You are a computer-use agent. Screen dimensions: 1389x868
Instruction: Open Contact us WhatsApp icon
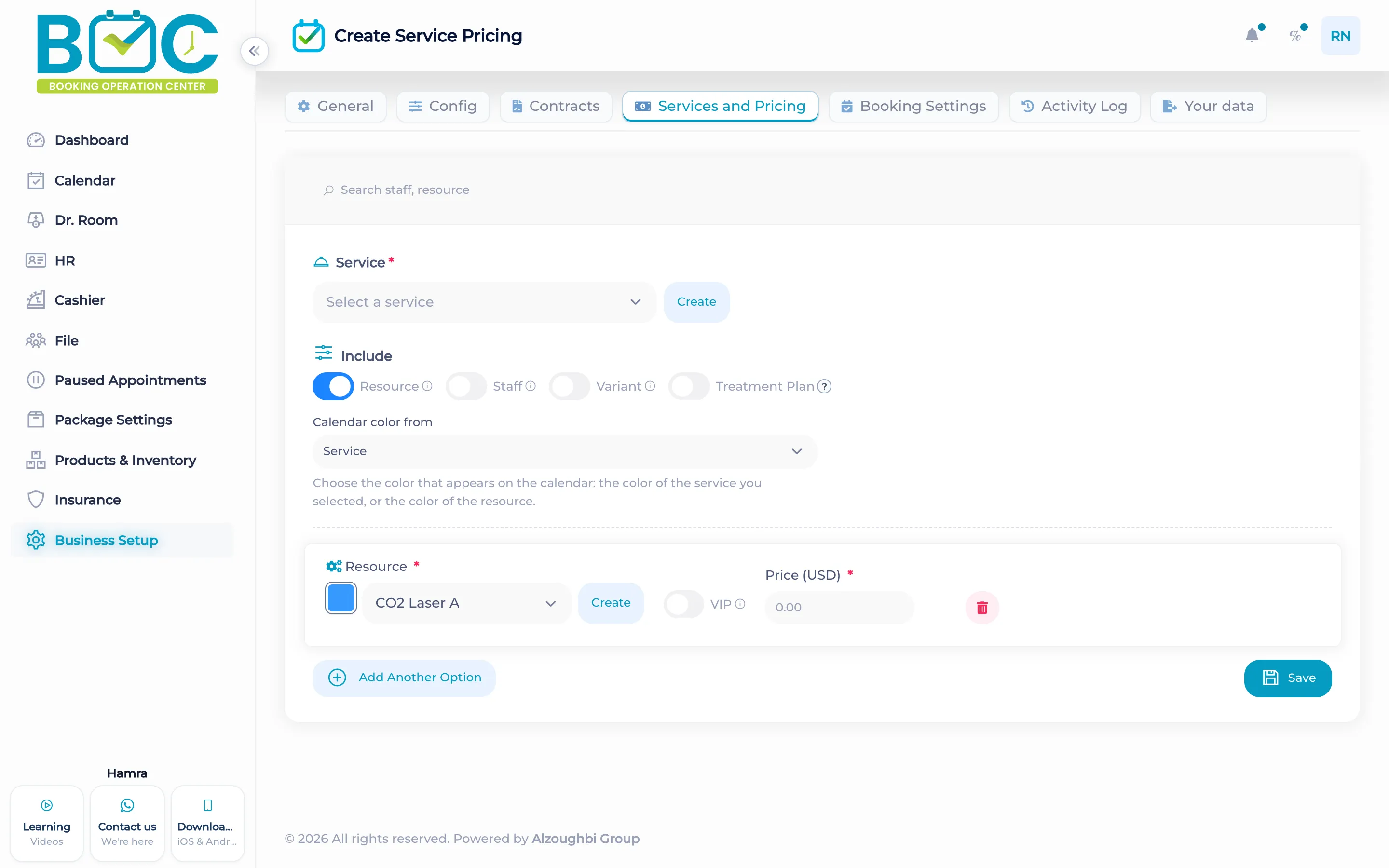(x=127, y=805)
